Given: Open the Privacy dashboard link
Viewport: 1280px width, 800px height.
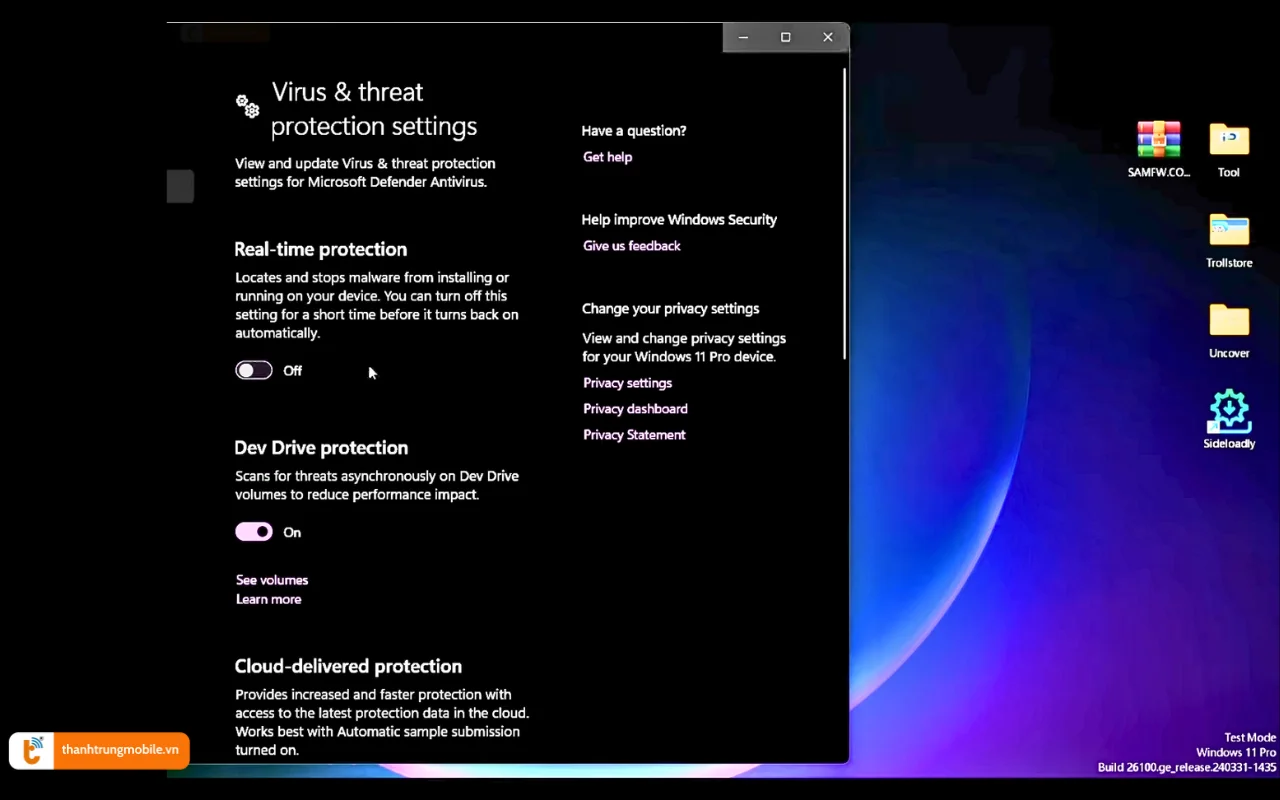Looking at the screenshot, I should tap(635, 409).
